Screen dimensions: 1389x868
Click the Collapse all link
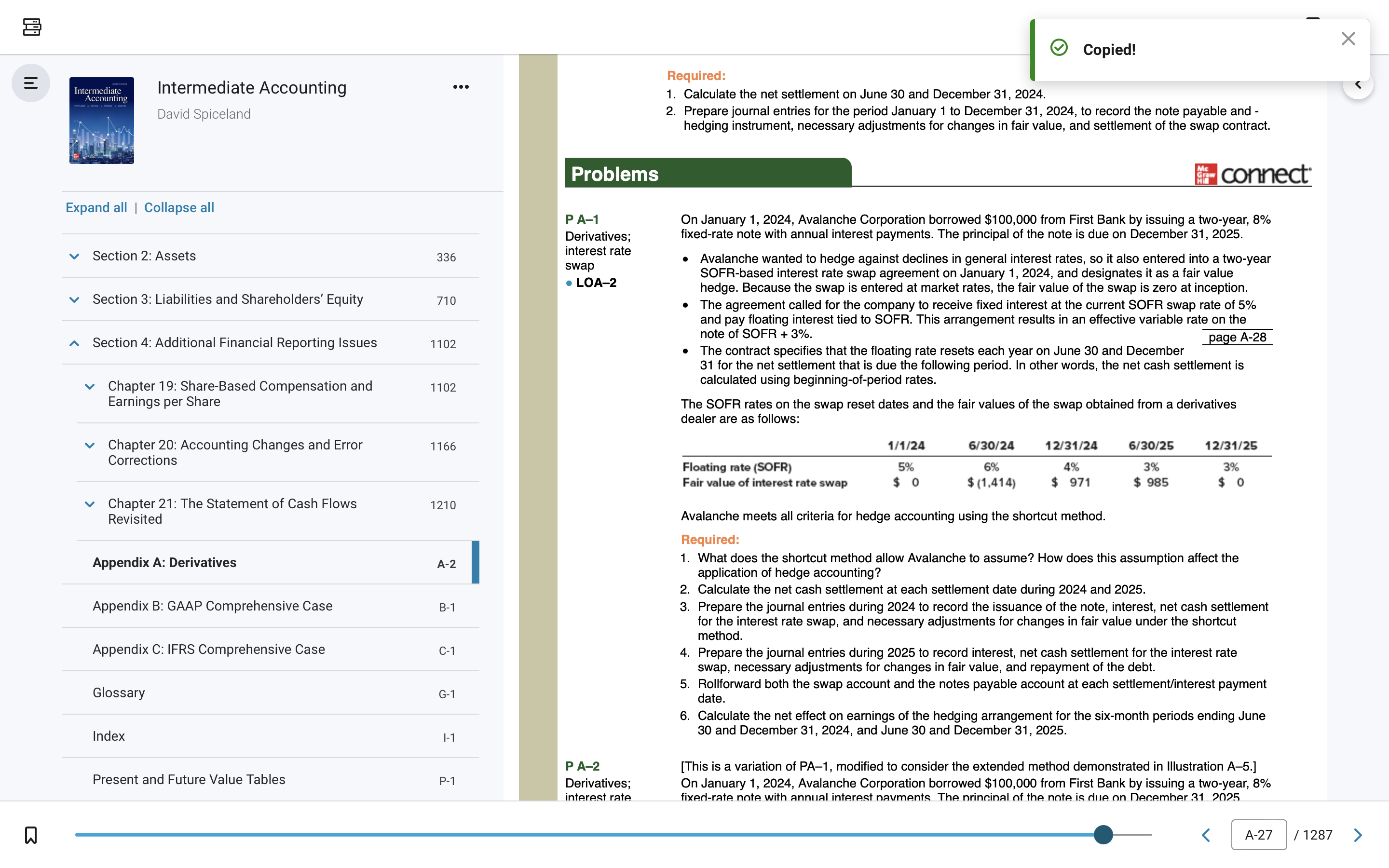[x=178, y=207]
